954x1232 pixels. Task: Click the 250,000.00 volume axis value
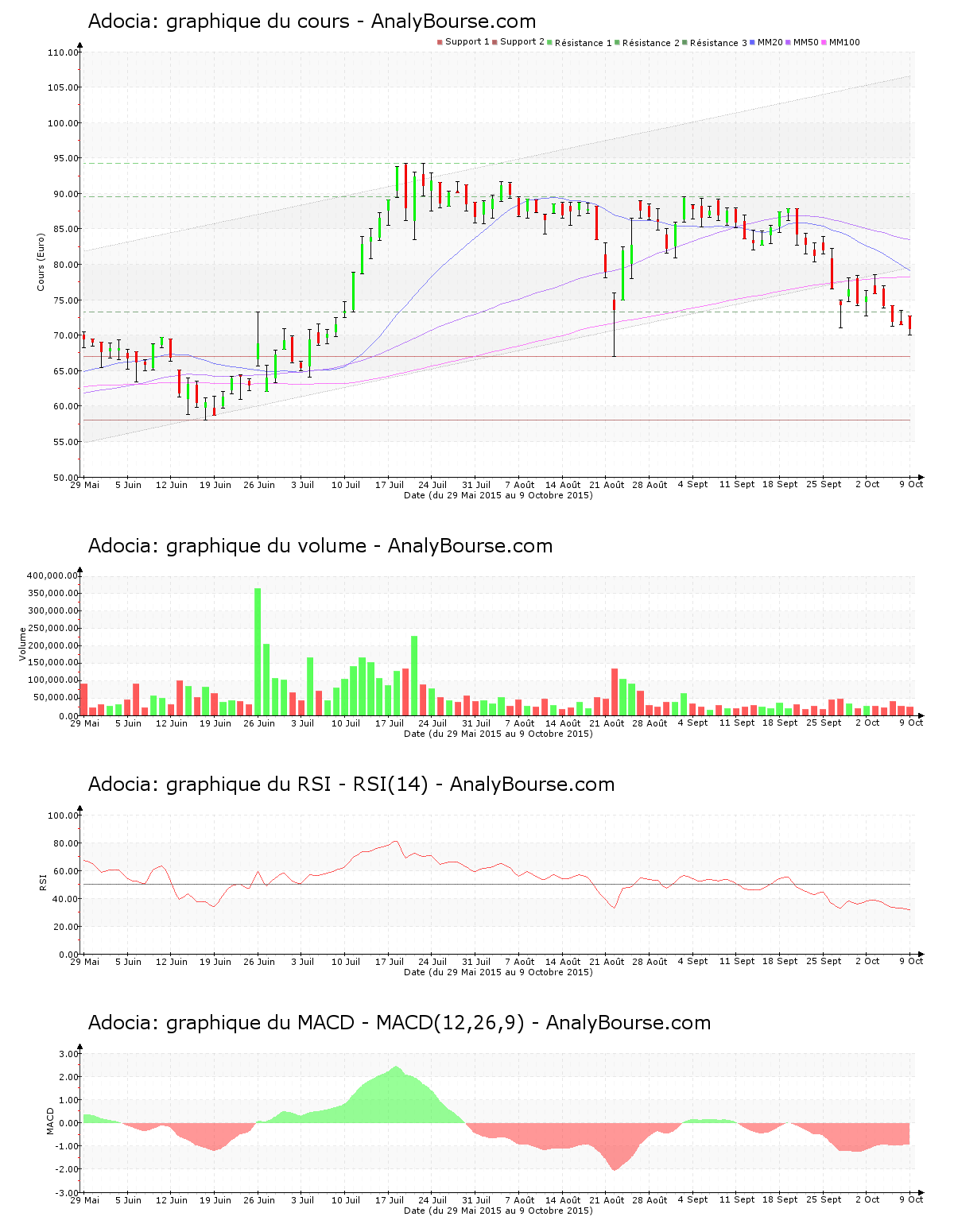point(52,628)
